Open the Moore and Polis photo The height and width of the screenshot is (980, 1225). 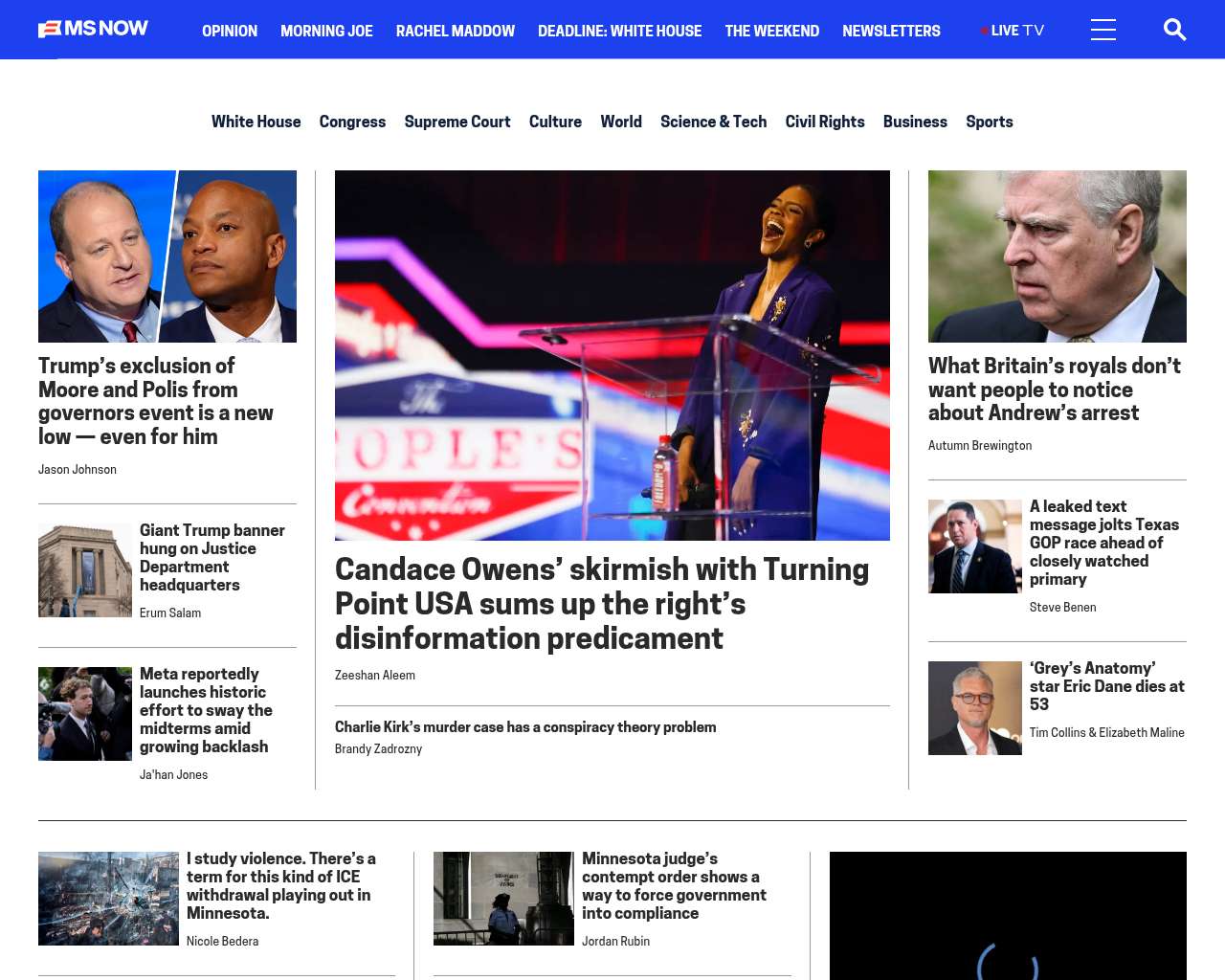point(167,256)
